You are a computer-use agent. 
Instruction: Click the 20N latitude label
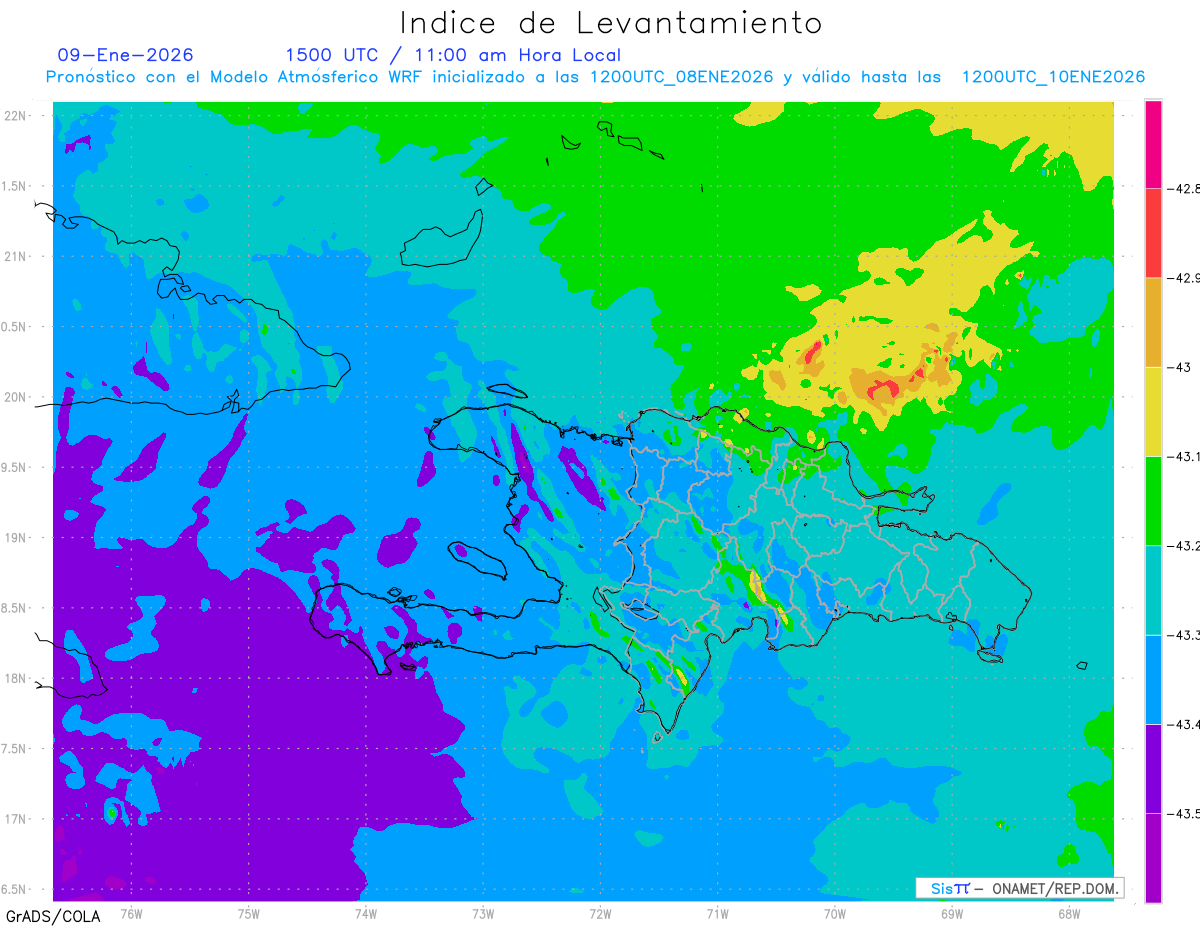[17, 397]
